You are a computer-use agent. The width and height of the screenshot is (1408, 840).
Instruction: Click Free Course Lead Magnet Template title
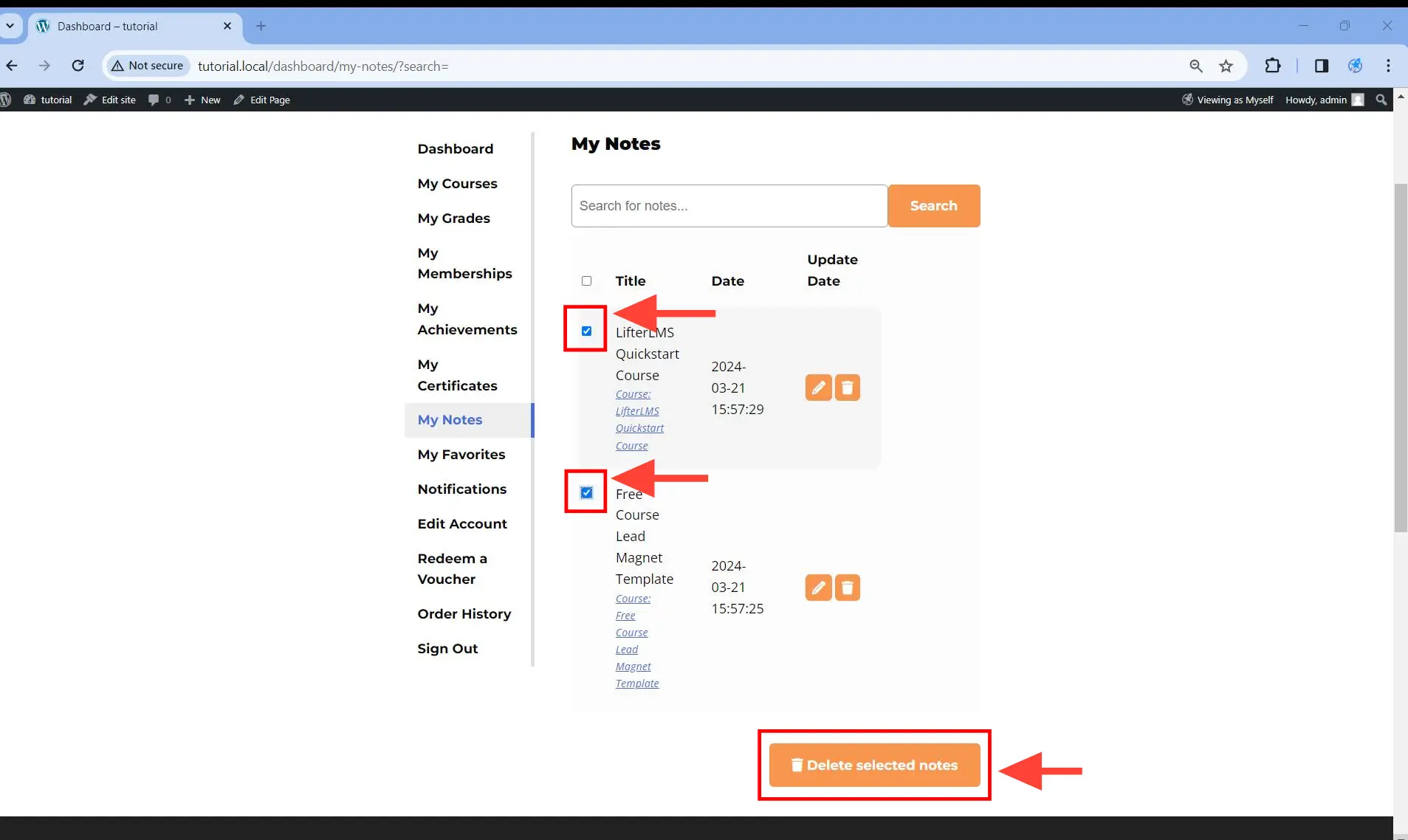pyautogui.click(x=645, y=537)
